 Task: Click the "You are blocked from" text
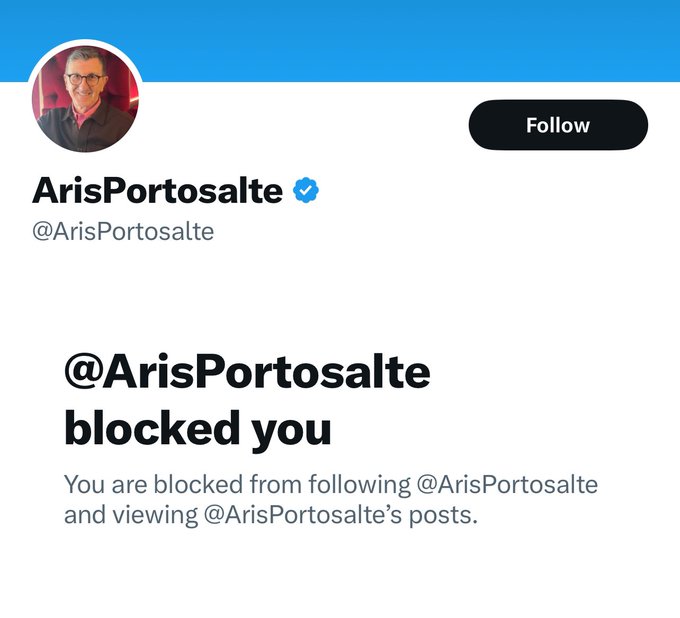[176, 486]
